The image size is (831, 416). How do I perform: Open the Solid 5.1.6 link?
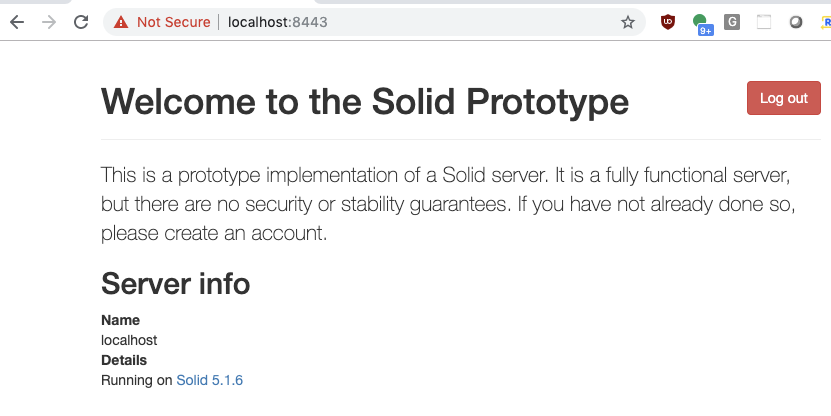pyautogui.click(x=209, y=380)
